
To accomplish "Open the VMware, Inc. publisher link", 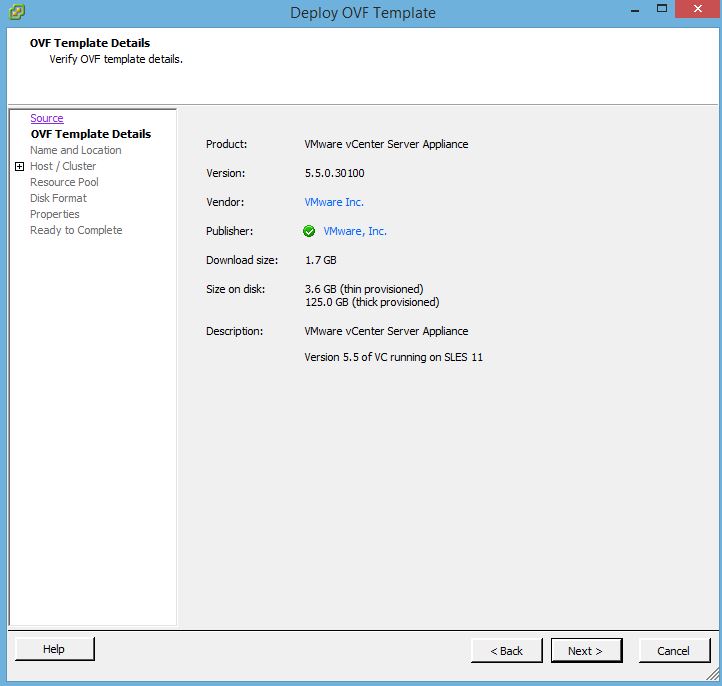I will tap(355, 231).
